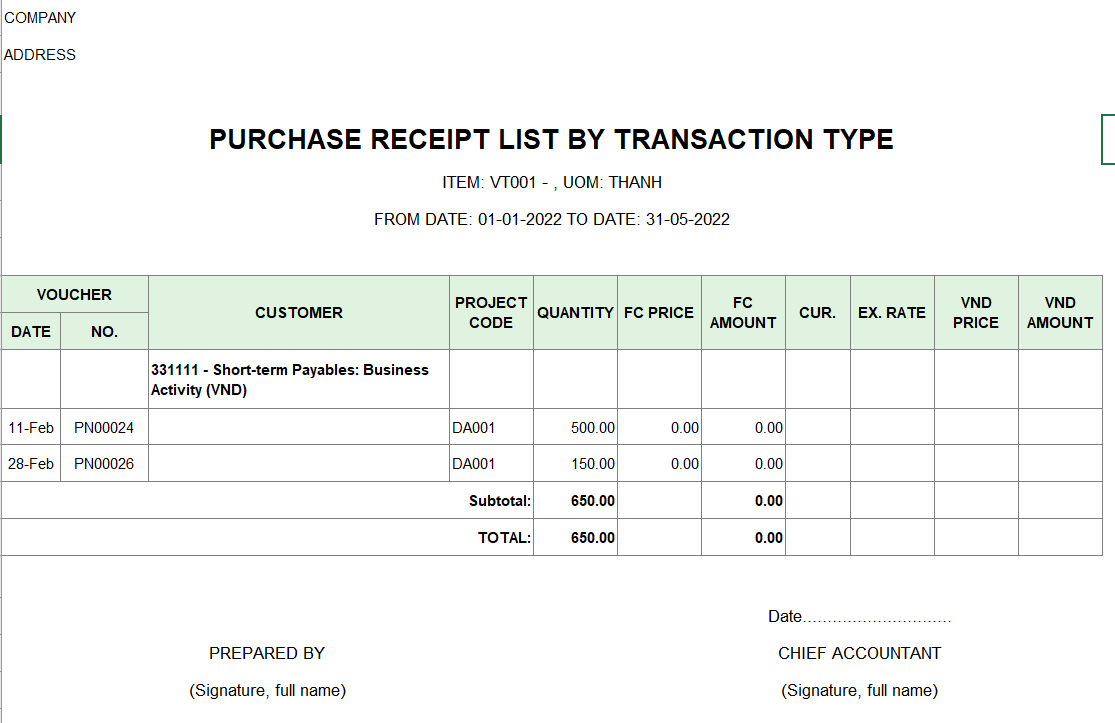Click the EX. RATE header cell
Screen dimensions: 1115x723
click(x=892, y=313)
